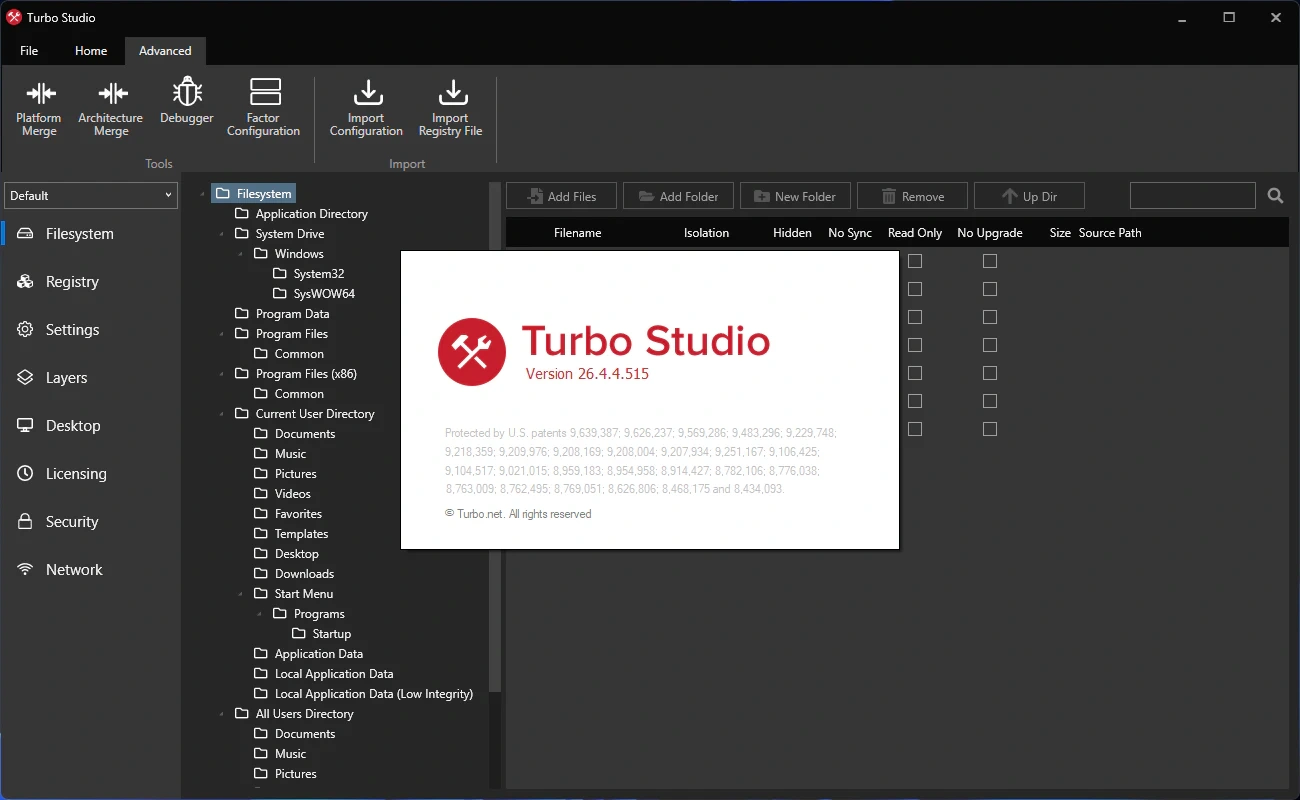
Task: Select the Import Registry File icon
Action: coord(452,93)
